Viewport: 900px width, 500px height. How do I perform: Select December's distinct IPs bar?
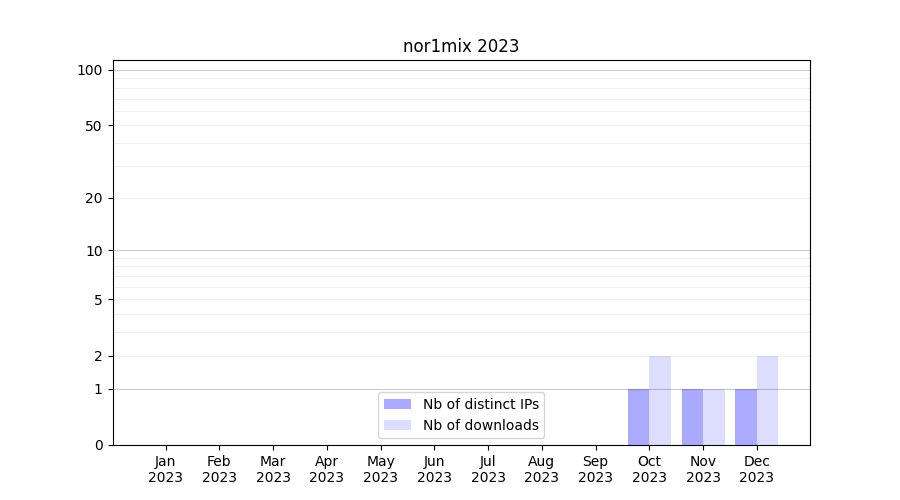coord(746,417)
